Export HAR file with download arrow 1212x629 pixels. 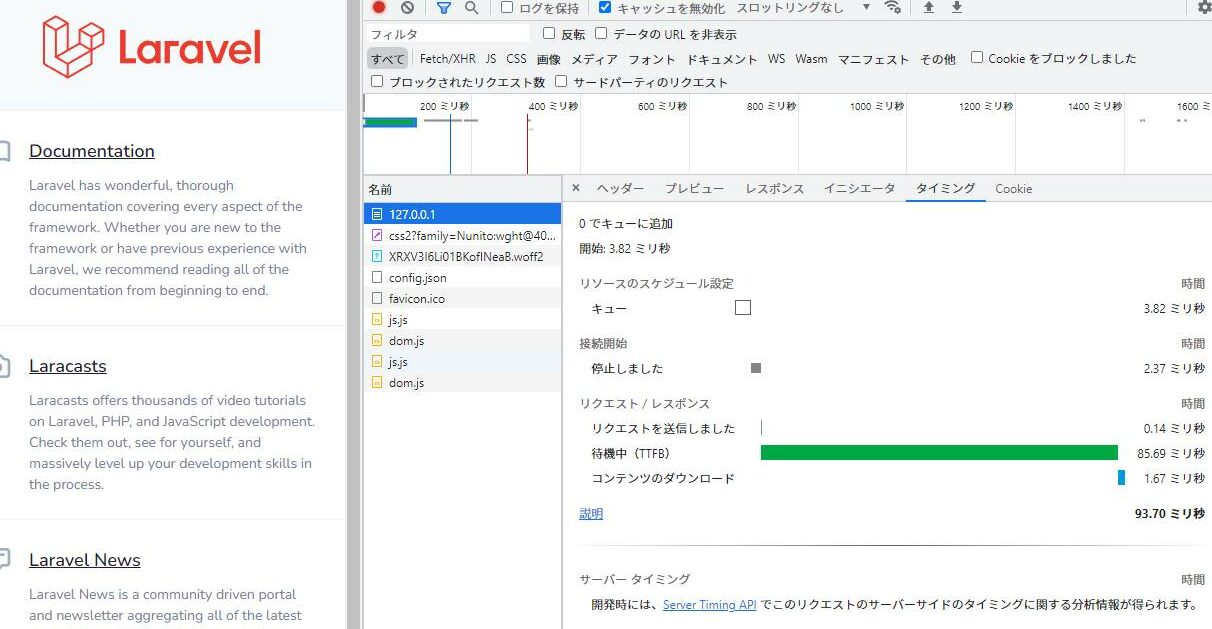point(957,7)
